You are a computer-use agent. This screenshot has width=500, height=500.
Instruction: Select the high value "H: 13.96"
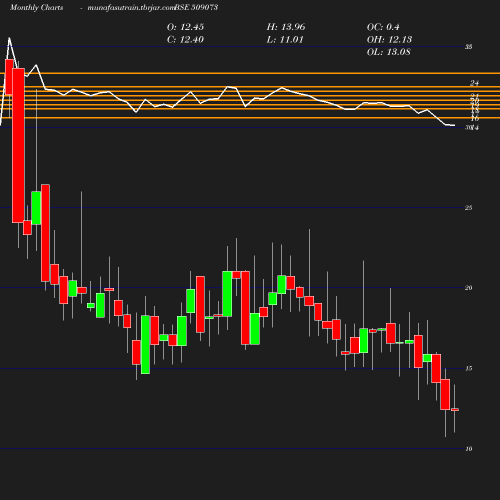(x=286, y=27)
